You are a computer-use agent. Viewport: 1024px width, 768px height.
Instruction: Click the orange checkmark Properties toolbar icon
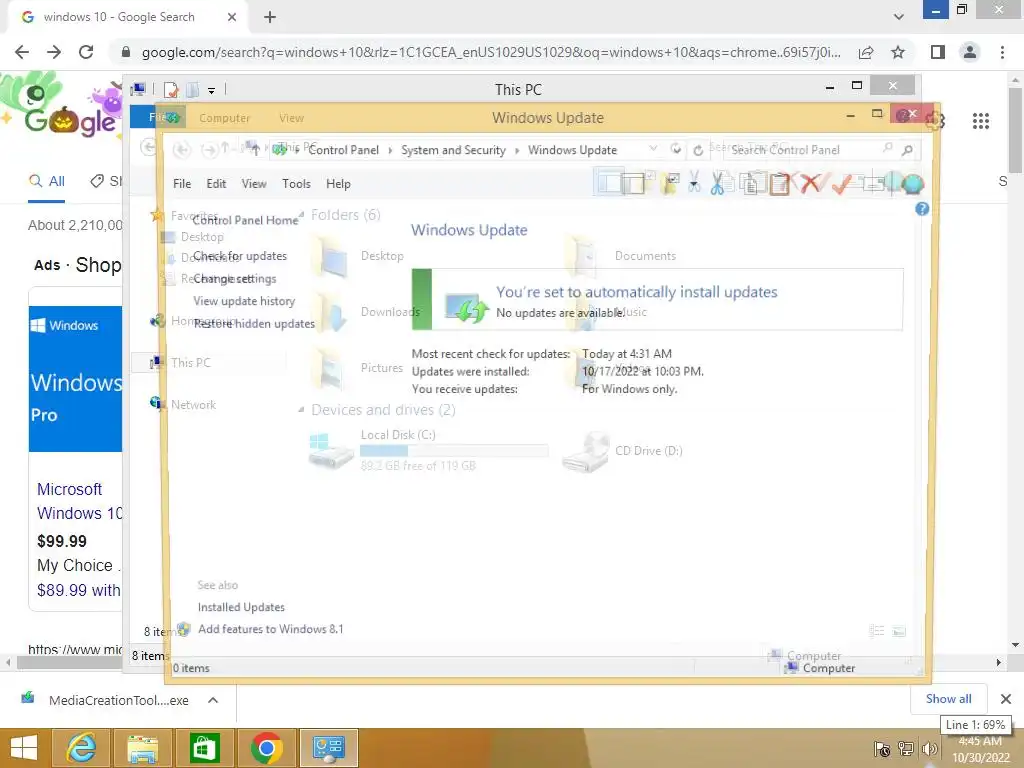841,184
